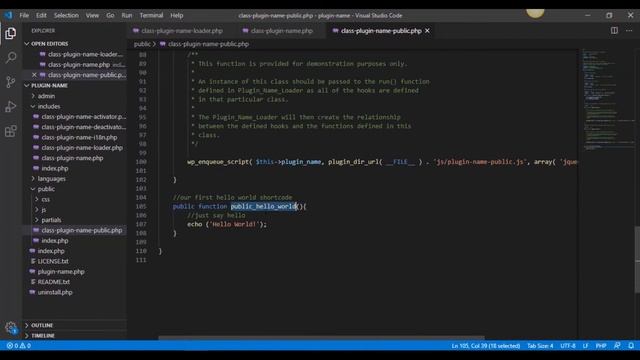The height and width of the screenshot is (360, 640).
Task: Click the VS Code logo icon
Action: pyautogui.click(x=8, y=16)
